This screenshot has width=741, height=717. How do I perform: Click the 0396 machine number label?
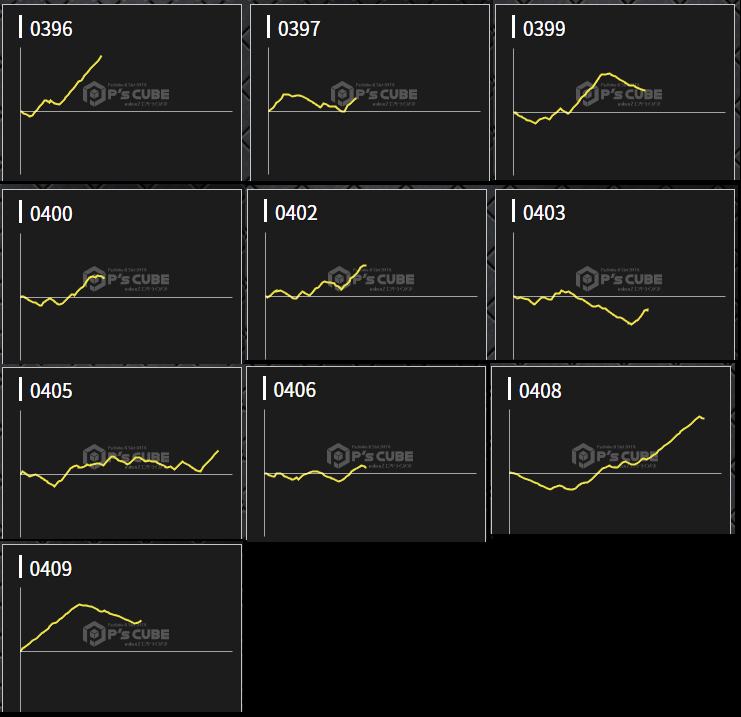tap(51, 29)
